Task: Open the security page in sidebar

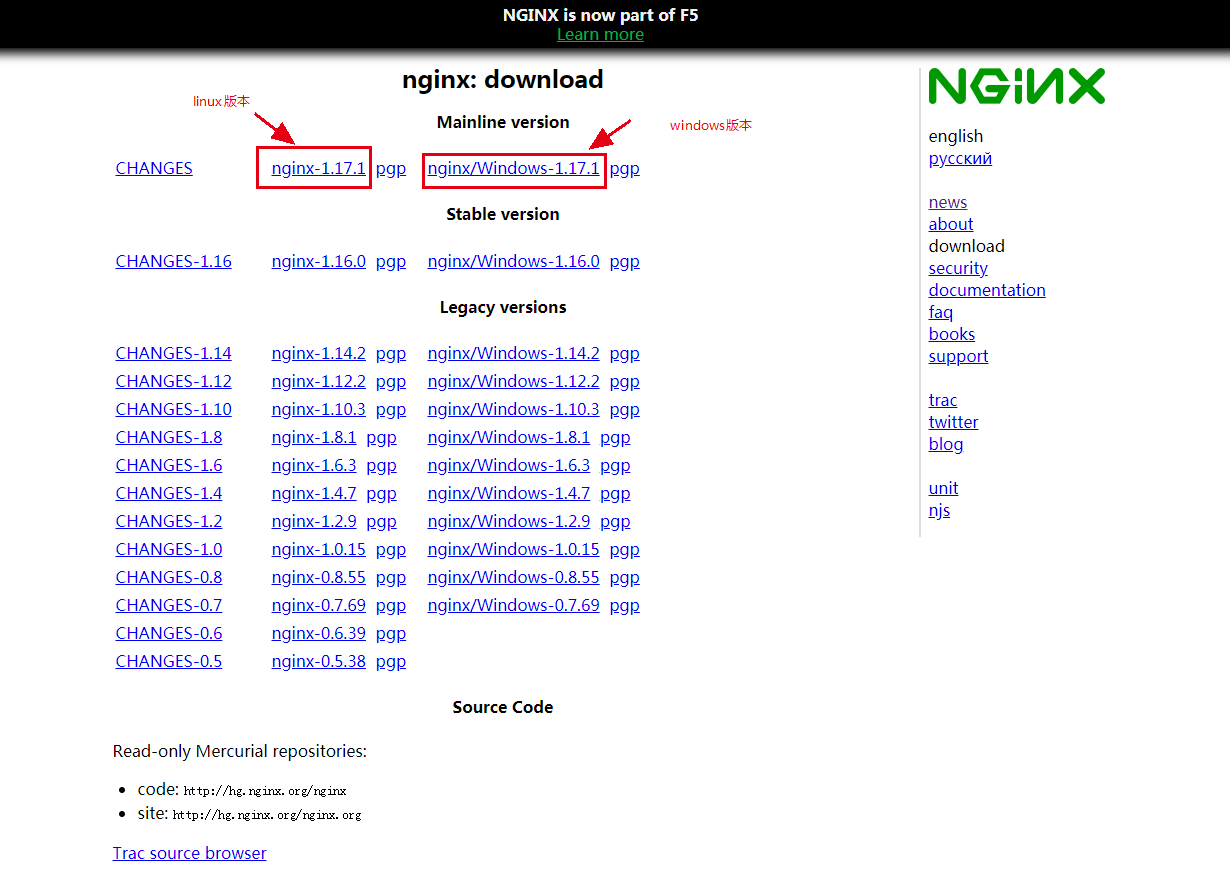Action: click(x=957, y=268)
